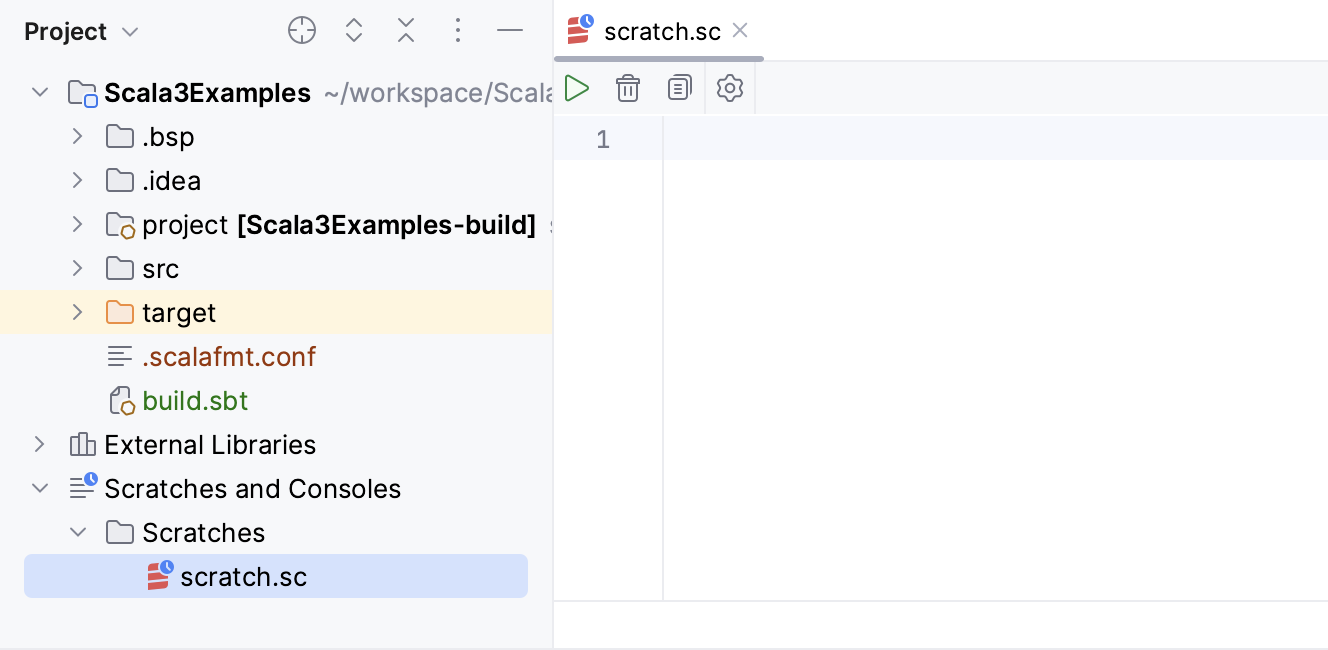Open the build.sbt file
The height and width of the screenshot is (650, 1328).
(x=195, y=400)
